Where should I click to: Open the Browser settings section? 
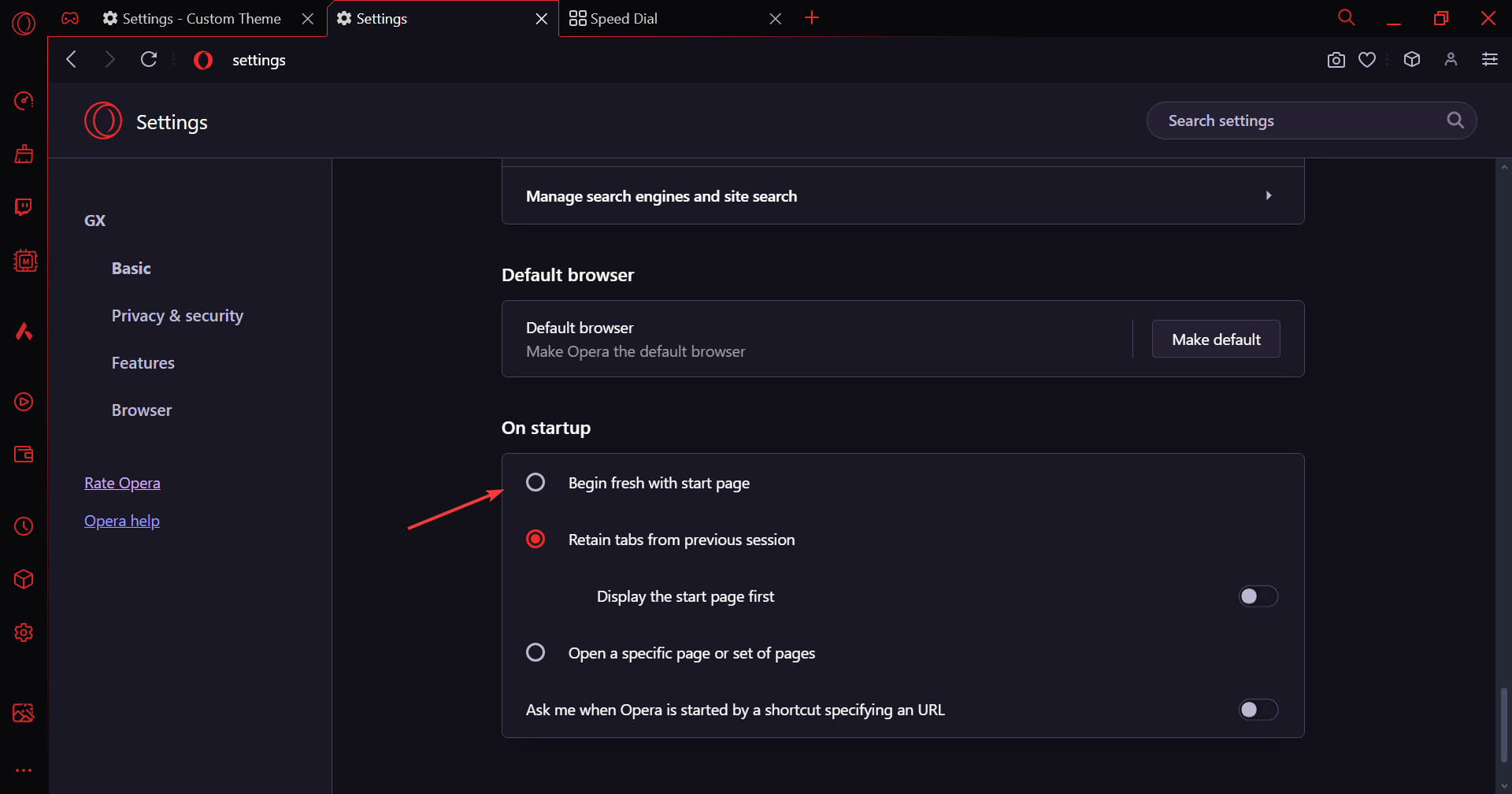141,410
